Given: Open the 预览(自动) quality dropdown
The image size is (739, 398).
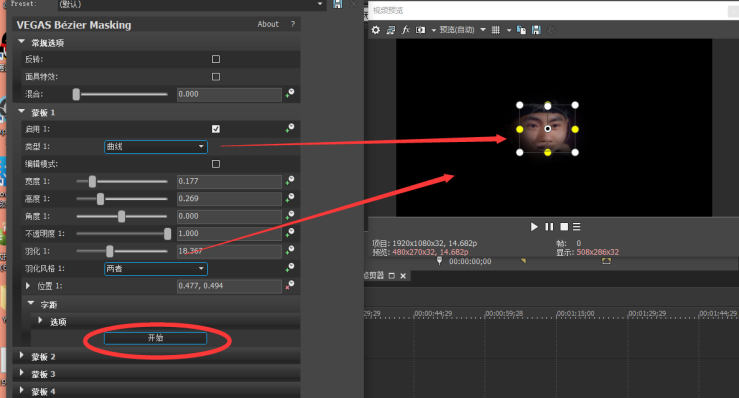Looking at the screenshot, I should [483, 30].
